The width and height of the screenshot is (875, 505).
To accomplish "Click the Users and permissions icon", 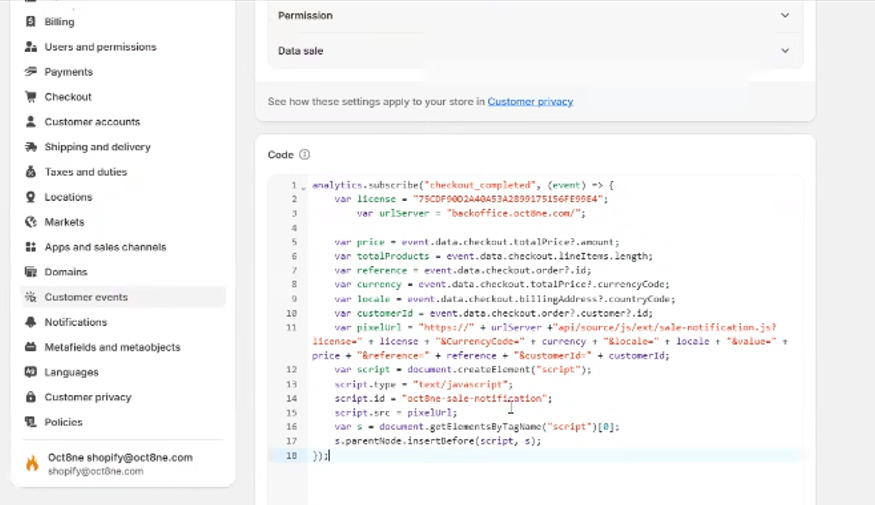I will tap(32, 47).
